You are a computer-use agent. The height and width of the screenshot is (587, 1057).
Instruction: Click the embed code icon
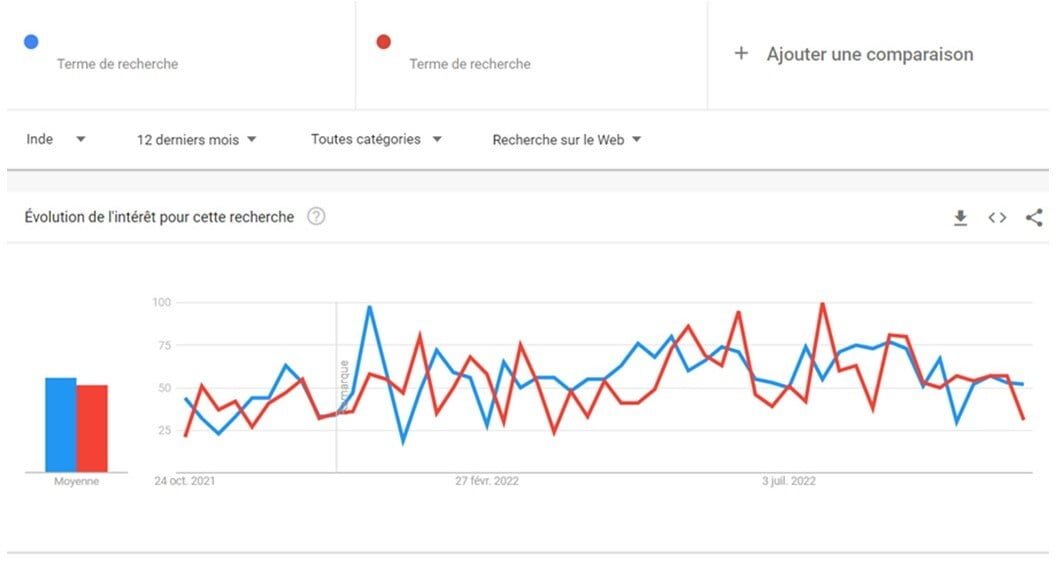997,218
